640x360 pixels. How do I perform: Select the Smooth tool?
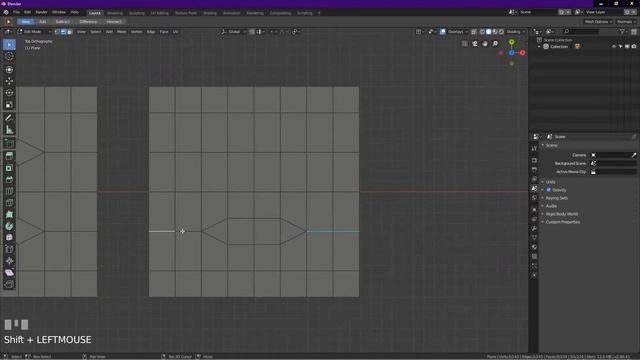click(9, 238)
